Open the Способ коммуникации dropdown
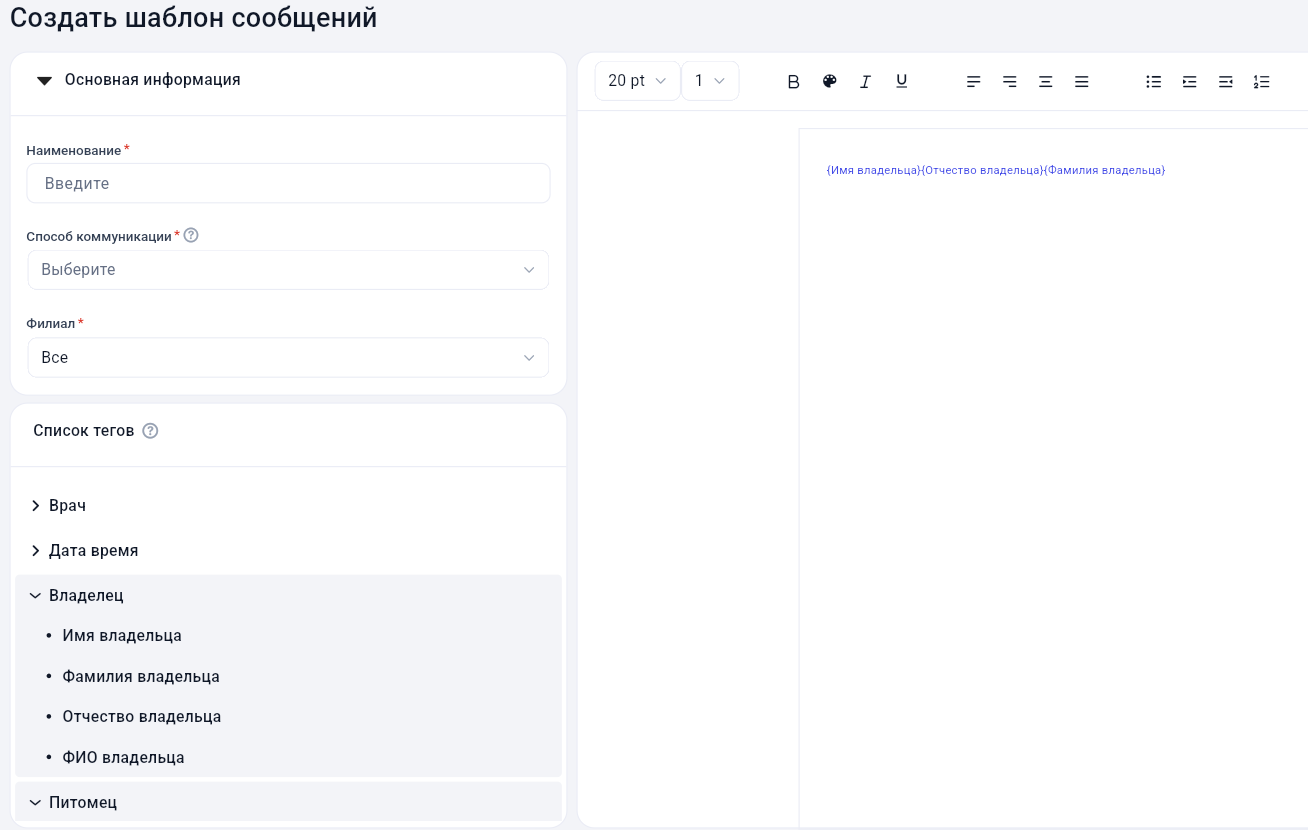 tap(288, 270)
